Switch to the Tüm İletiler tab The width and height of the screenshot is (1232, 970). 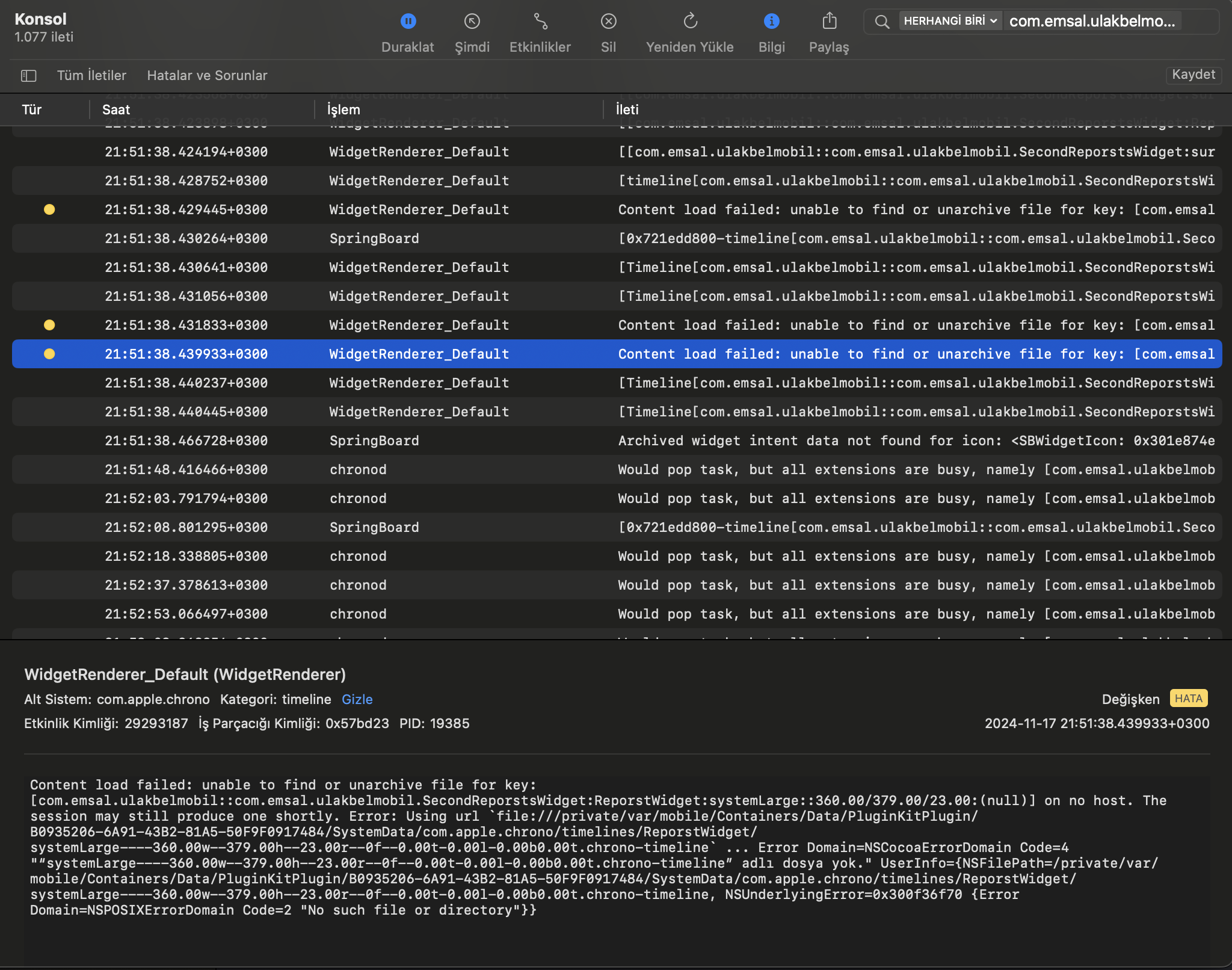[x=91, y=76]
